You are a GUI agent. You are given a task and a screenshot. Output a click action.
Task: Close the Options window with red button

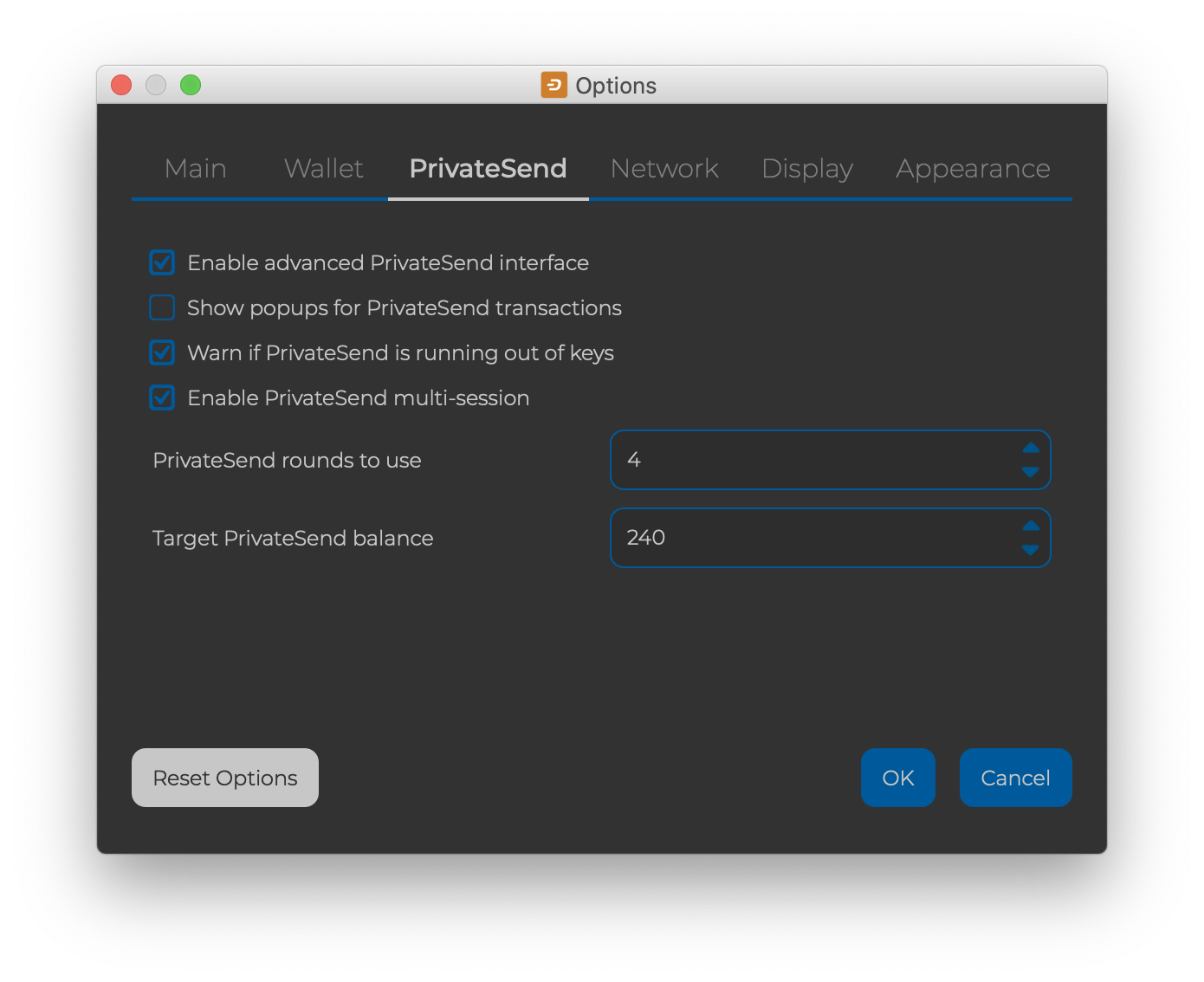point(121,85)
